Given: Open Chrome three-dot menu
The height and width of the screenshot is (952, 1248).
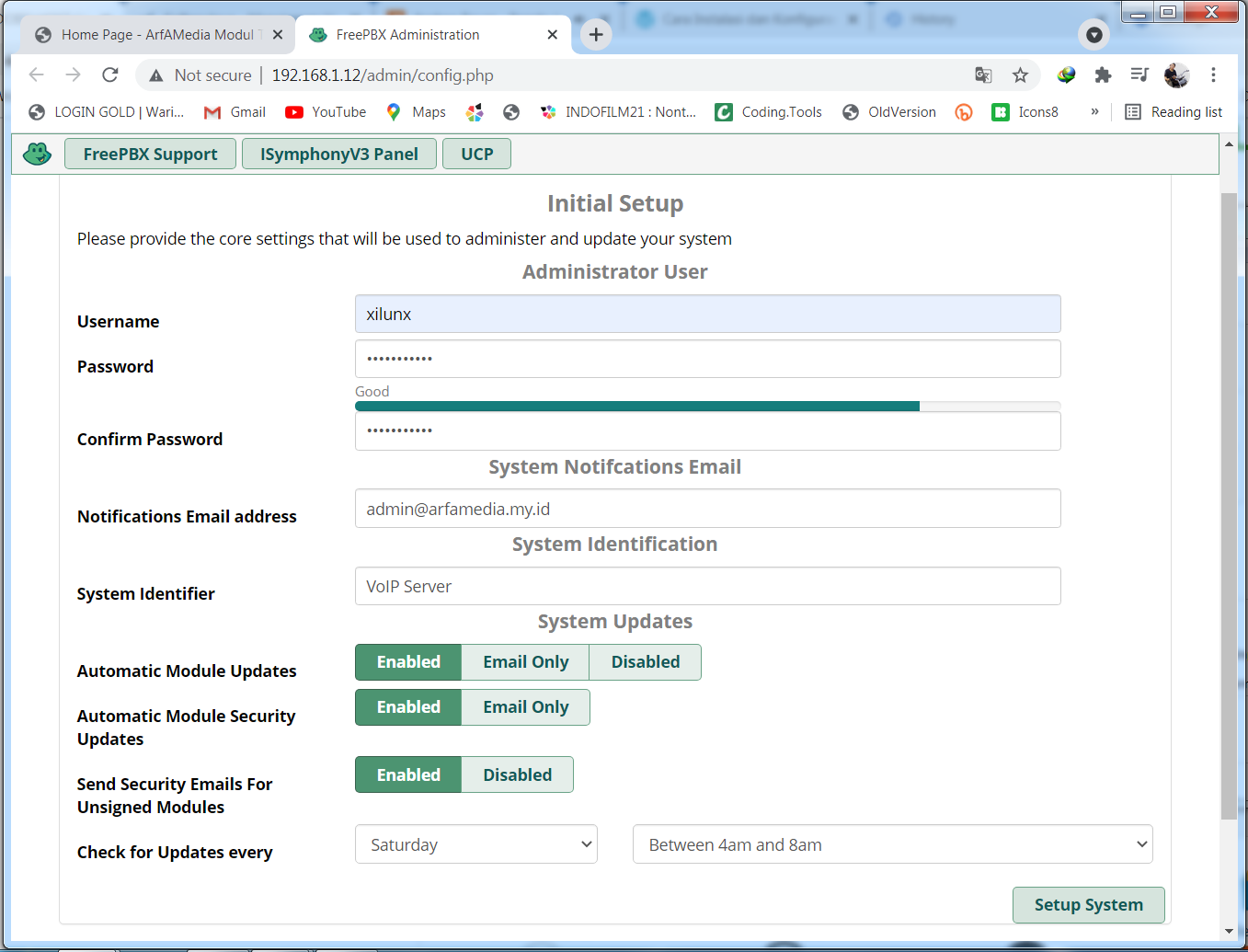Looking at the screenshot, I should (1213, 75).
